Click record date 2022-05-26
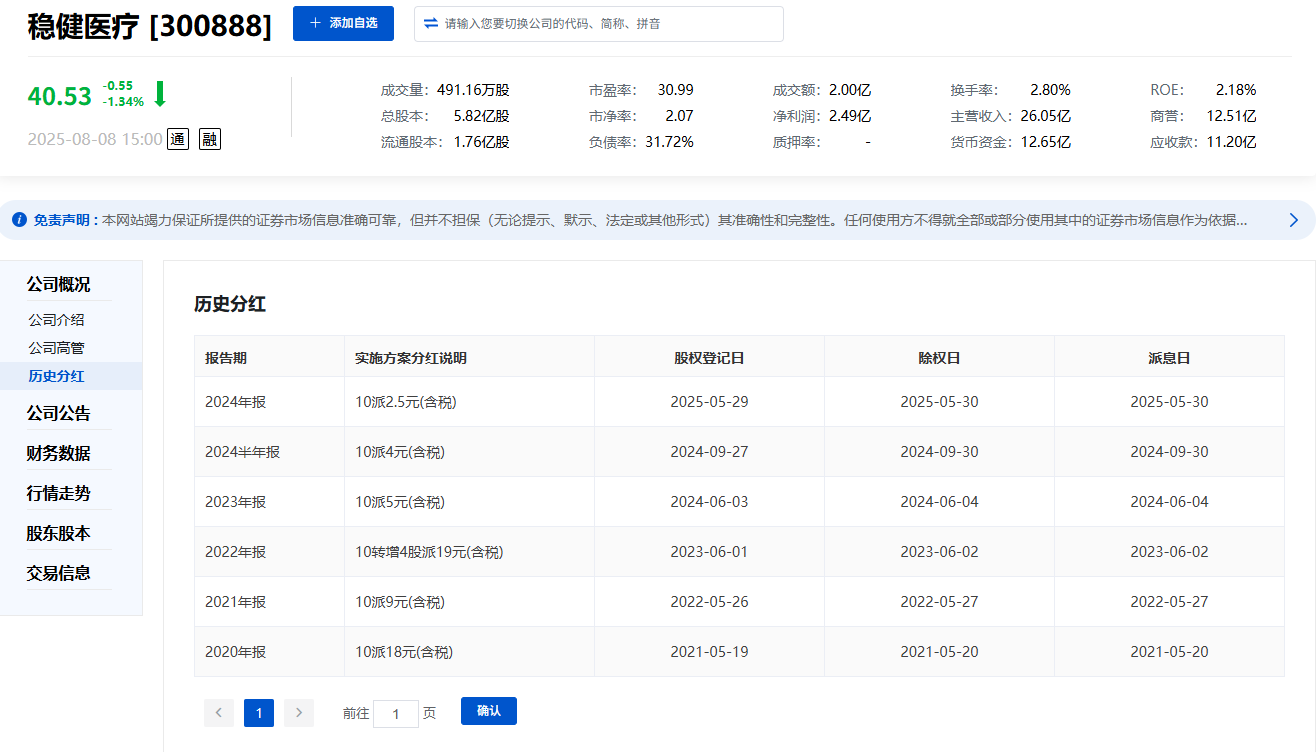This screenshot has width=1316, height=752. [709, 602]
